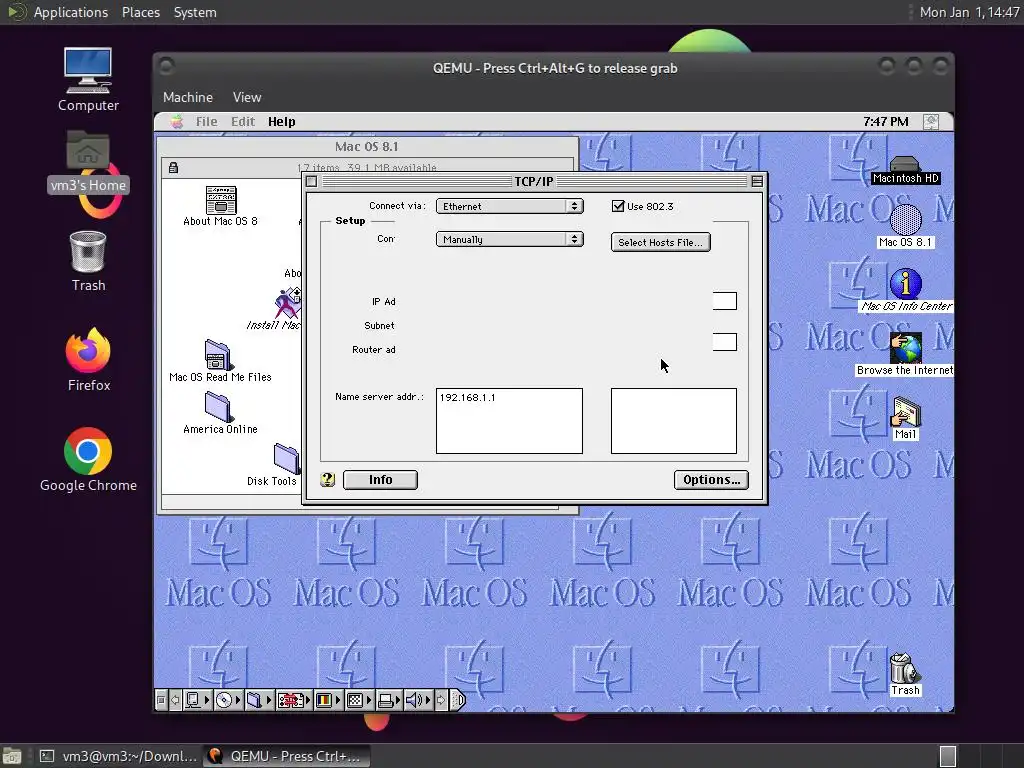Open the red-arrows Control Strip module
This screenshot has height=768, width=1024.
click(x=293, y=700)
